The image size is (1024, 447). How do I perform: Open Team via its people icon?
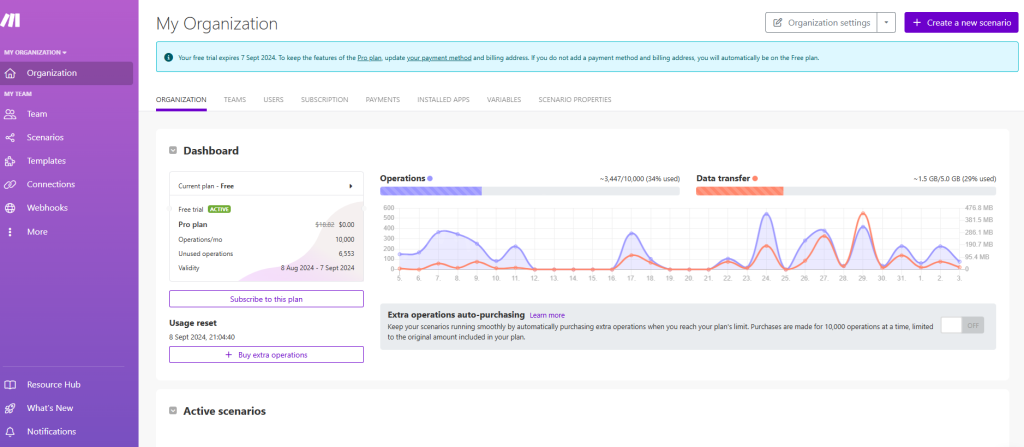coord(10,114)
